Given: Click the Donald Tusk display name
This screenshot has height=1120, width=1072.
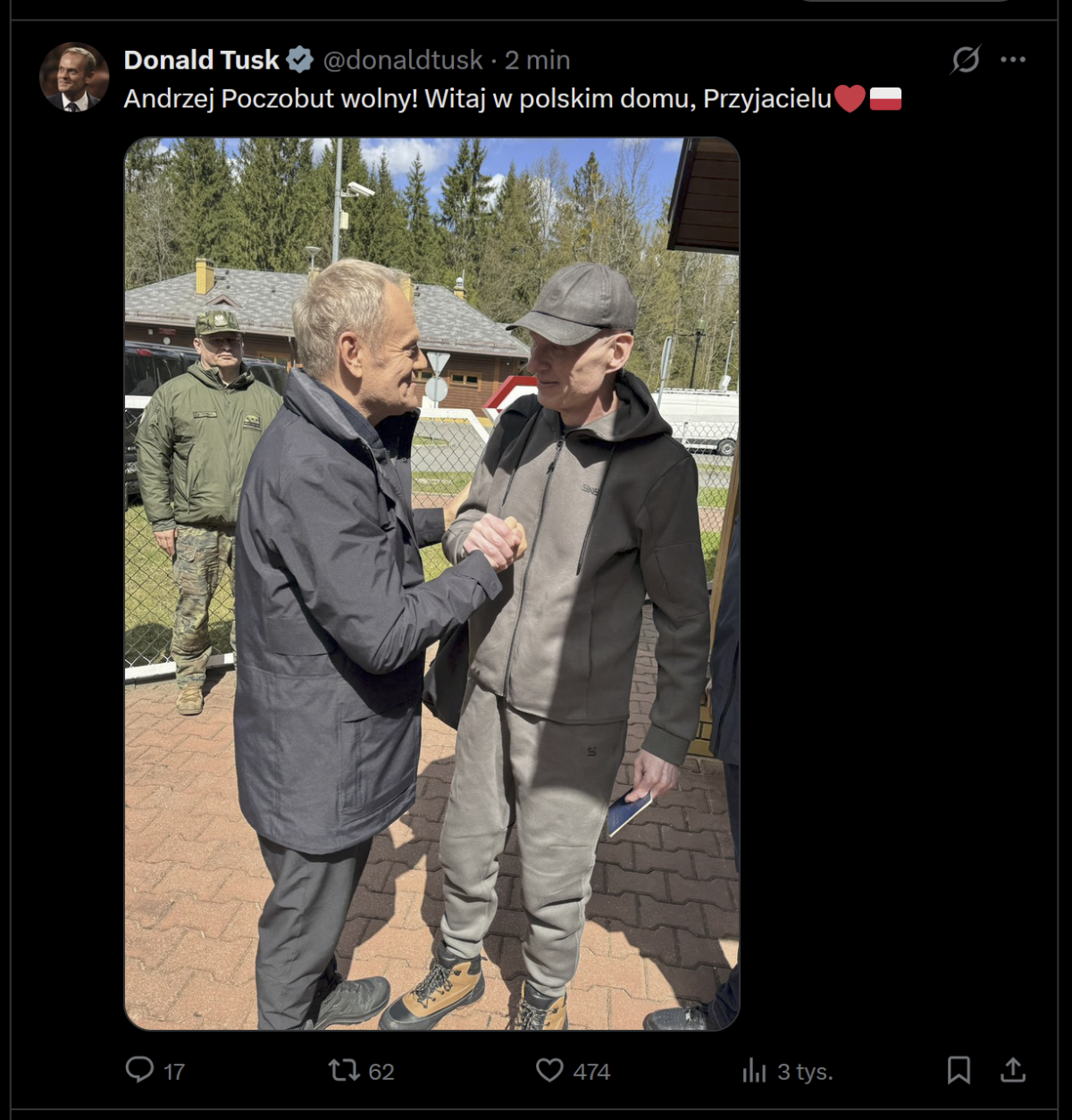Looking at the screenshot, I should [x=202, y=60].
